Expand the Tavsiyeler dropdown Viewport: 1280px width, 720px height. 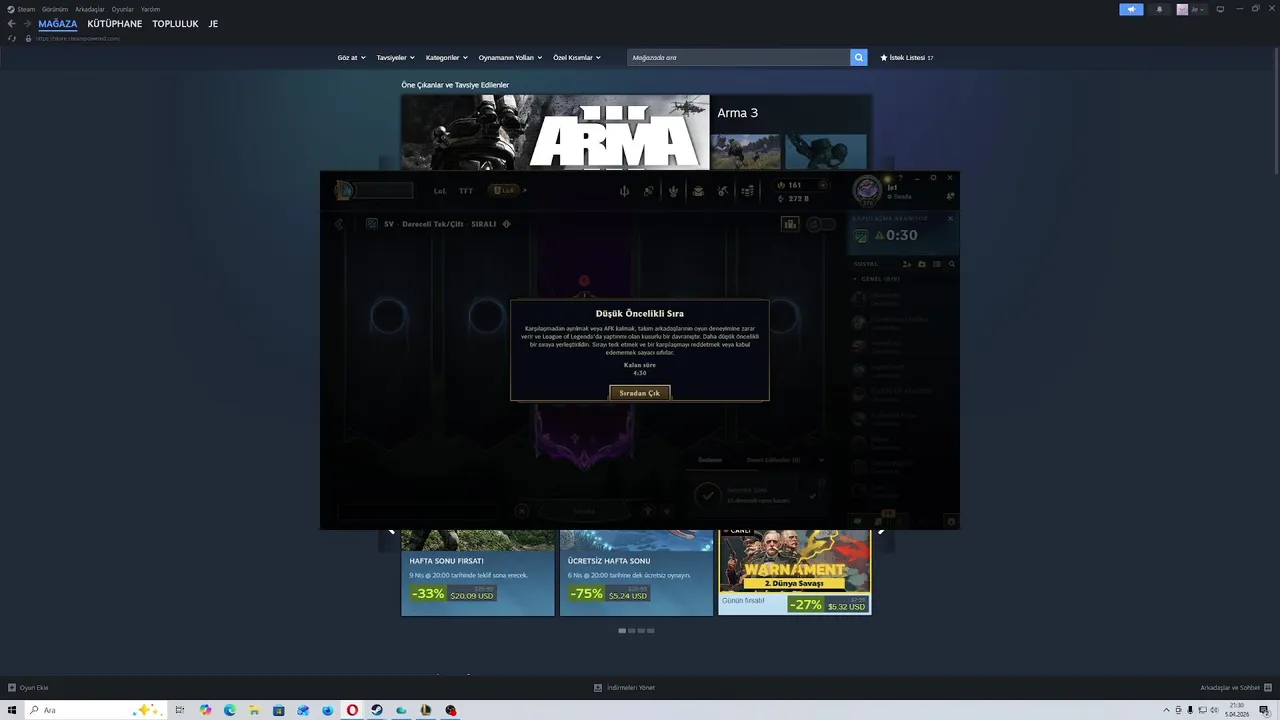coord(395,58)
